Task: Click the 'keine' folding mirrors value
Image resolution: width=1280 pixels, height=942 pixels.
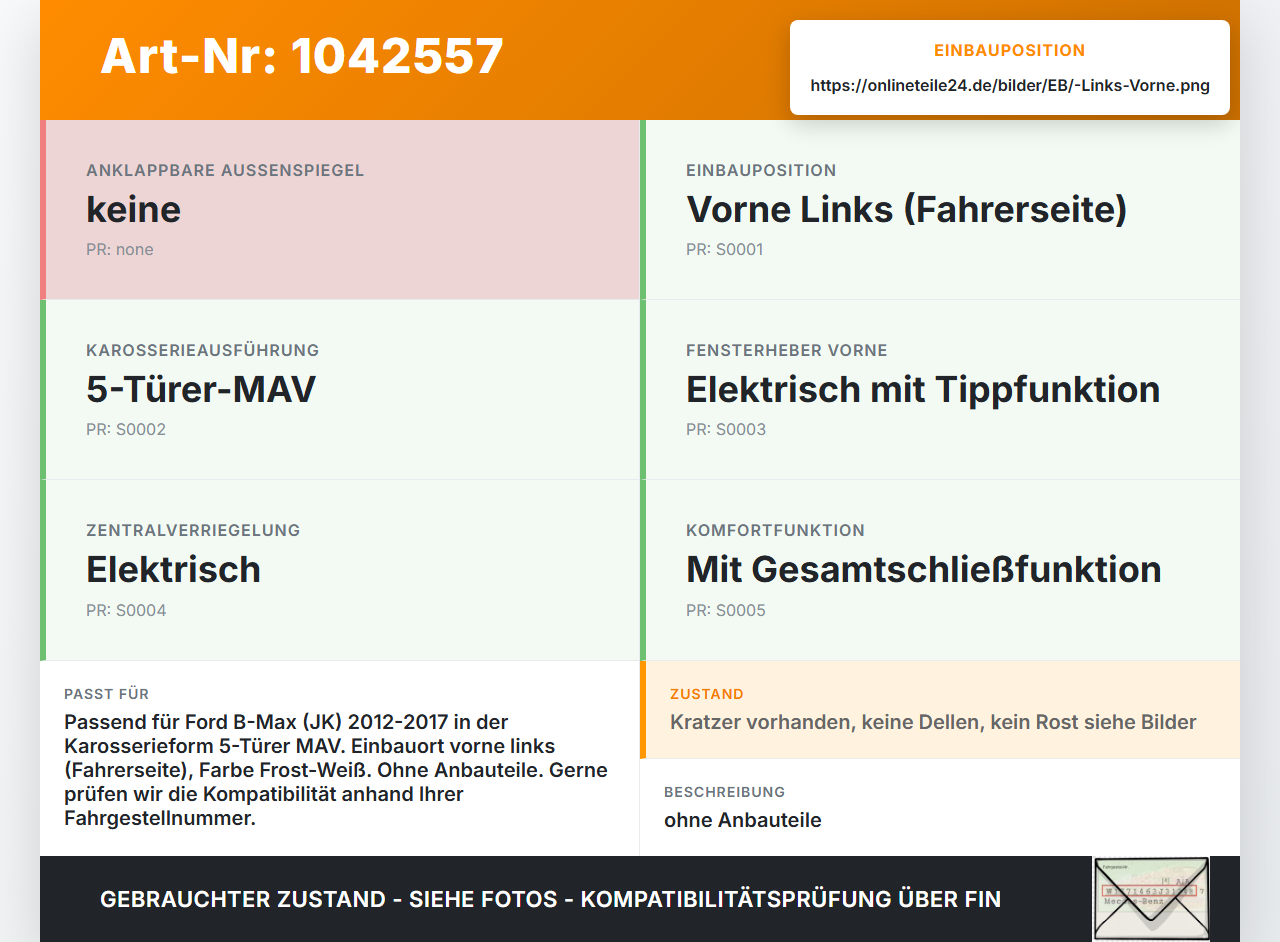Action: click(x=134, y=209)
